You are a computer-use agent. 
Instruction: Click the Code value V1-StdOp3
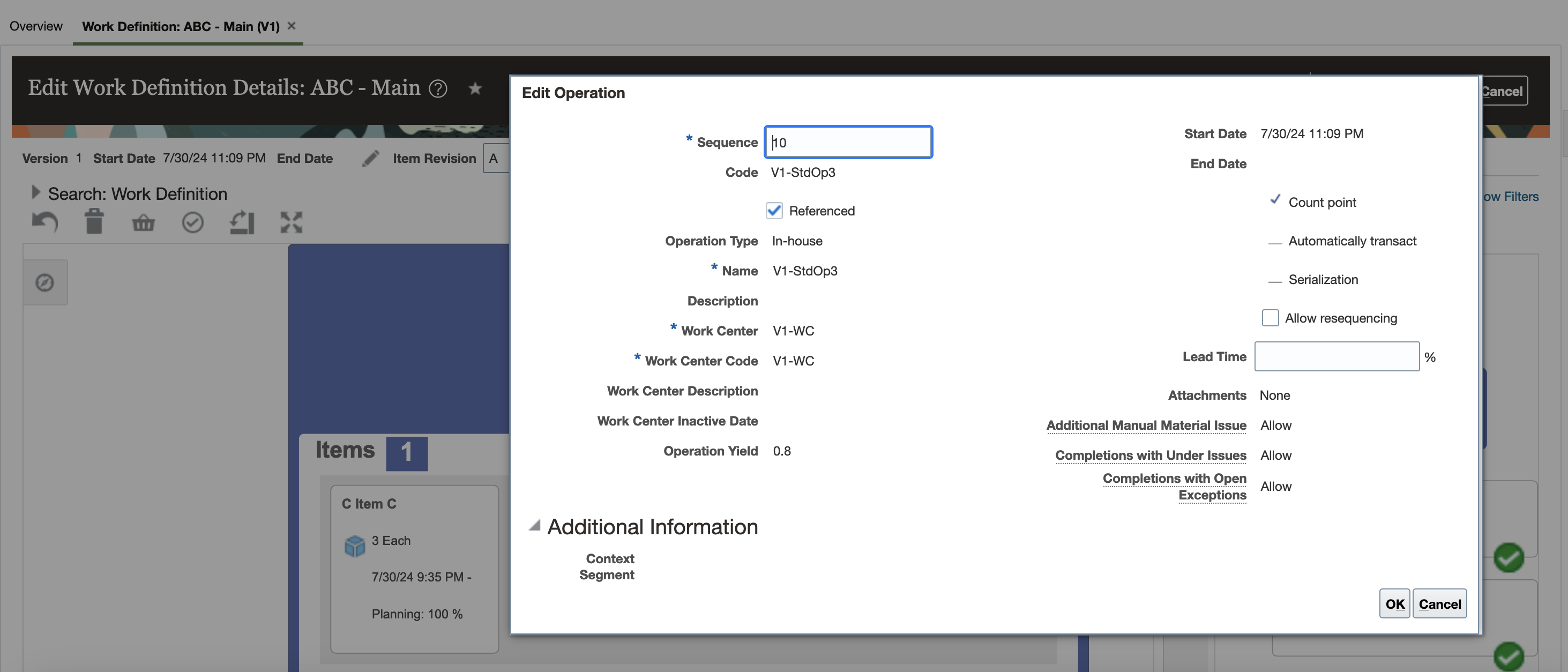pos(803,172)
